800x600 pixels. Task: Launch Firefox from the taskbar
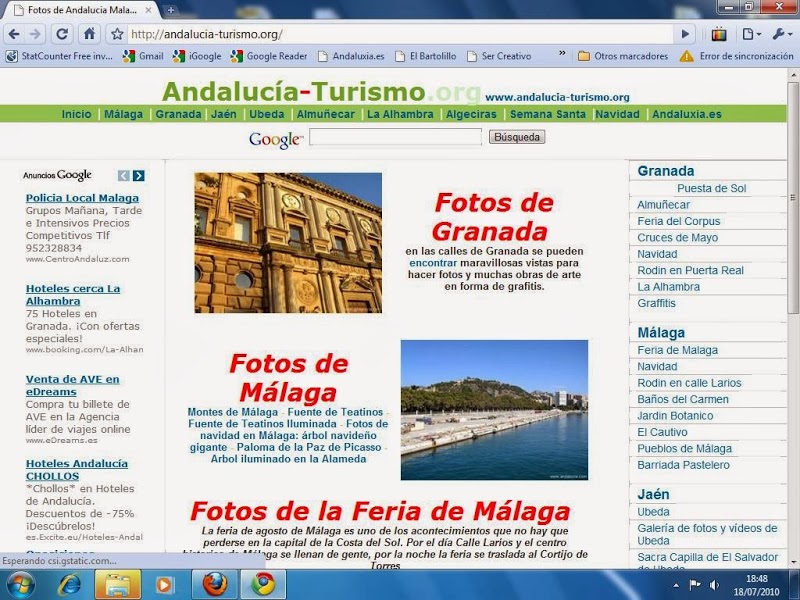(x=214, y=585)
